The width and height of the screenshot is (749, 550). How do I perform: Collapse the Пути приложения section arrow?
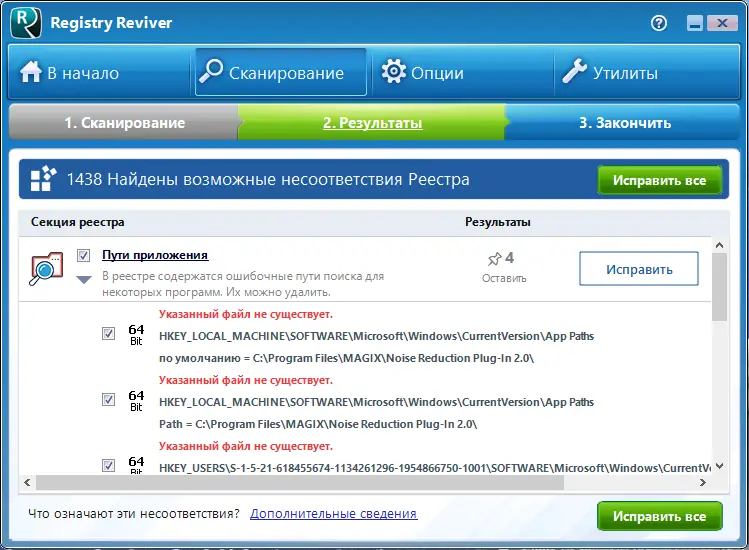coord(84,280)
